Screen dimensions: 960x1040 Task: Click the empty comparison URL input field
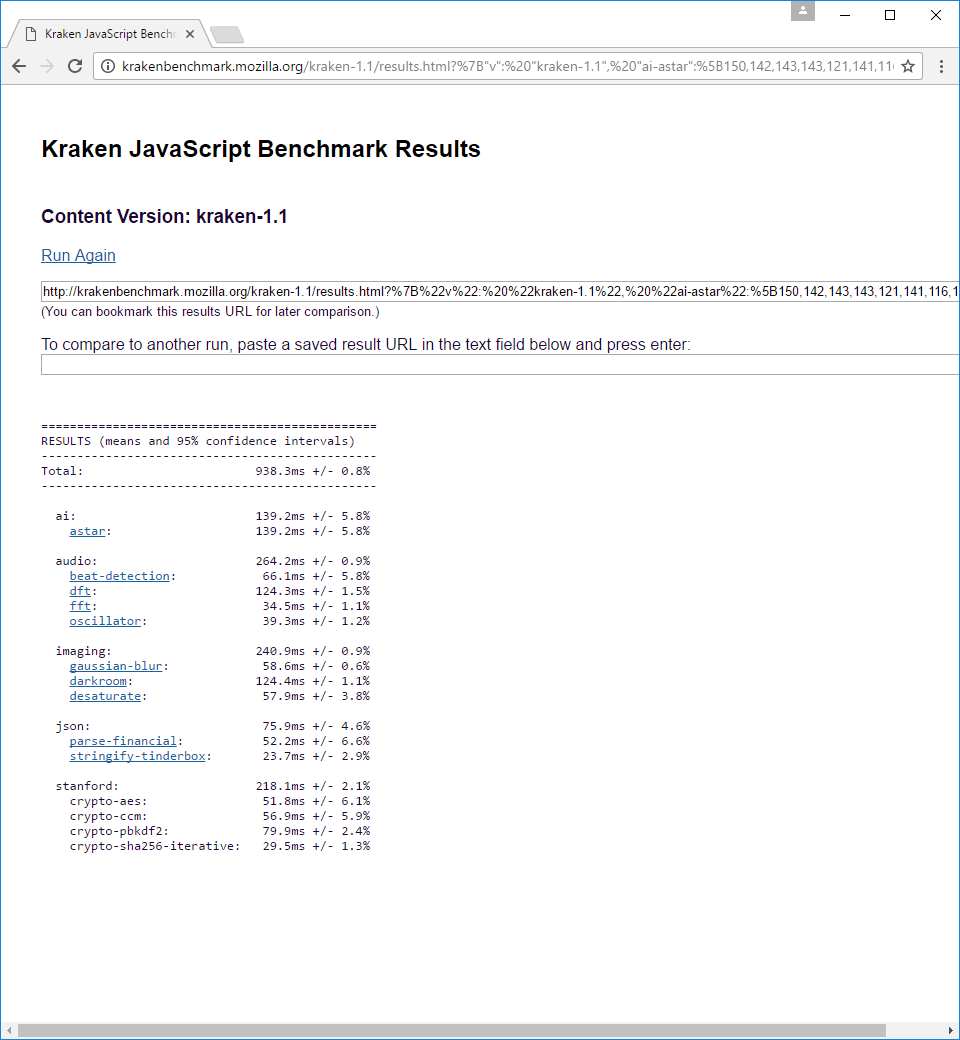[x=500, y=364]
